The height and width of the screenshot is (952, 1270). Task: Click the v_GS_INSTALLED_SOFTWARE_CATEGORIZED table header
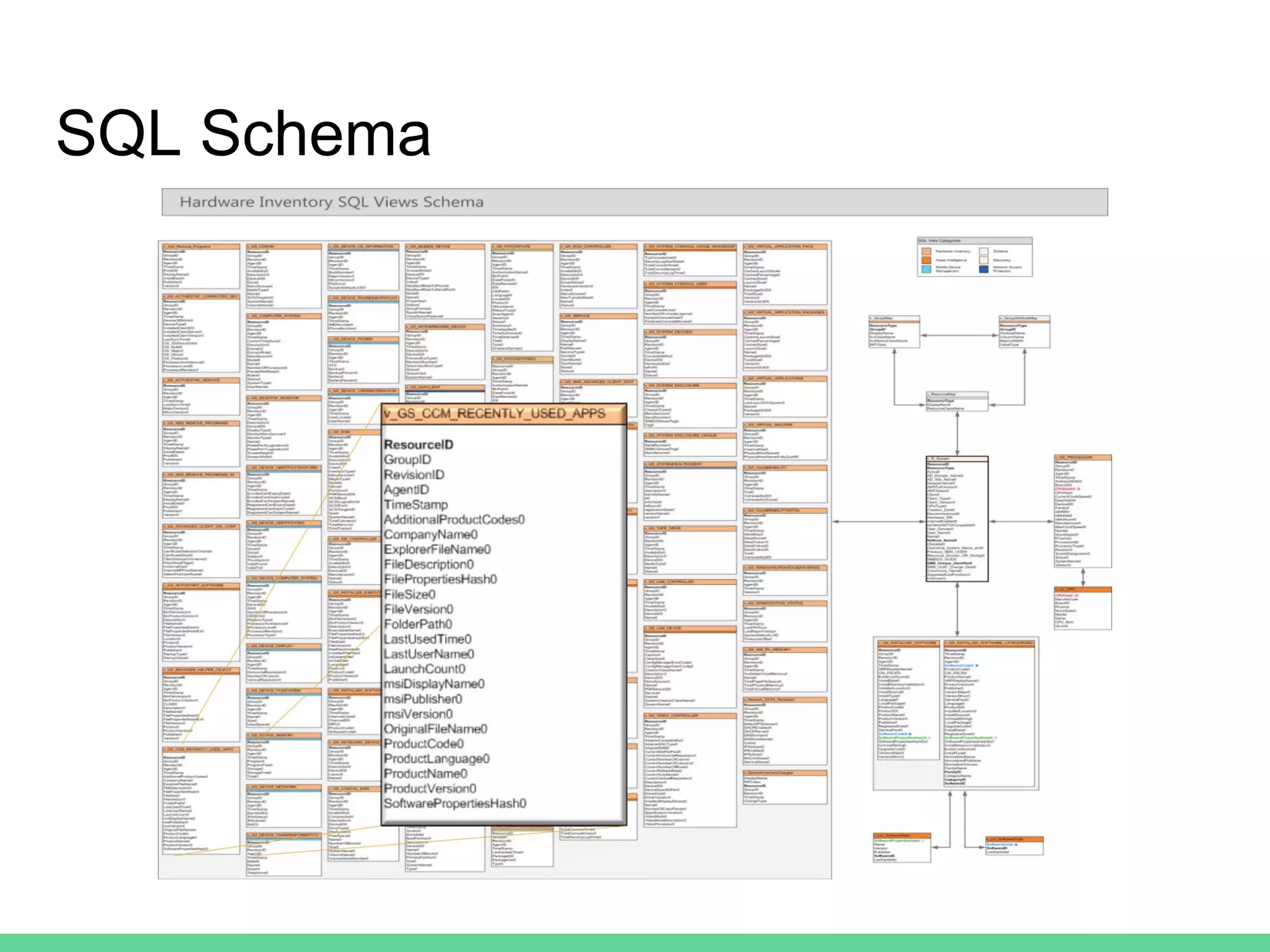coord(988,643)
